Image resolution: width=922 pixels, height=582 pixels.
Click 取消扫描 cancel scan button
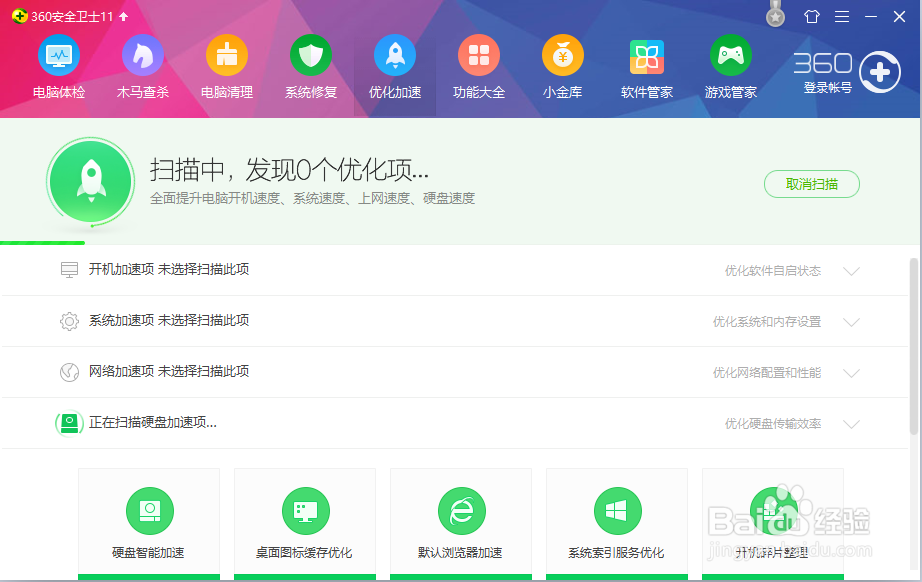[811, 184]
